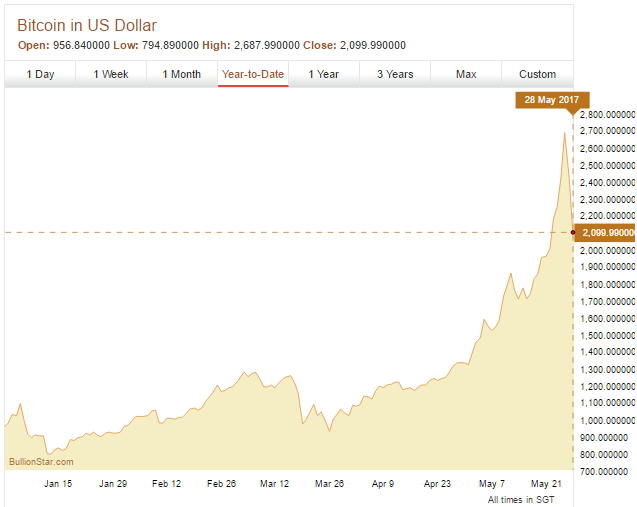
Task: Click the 'All times in SGT' note
Action: (521, 500)
